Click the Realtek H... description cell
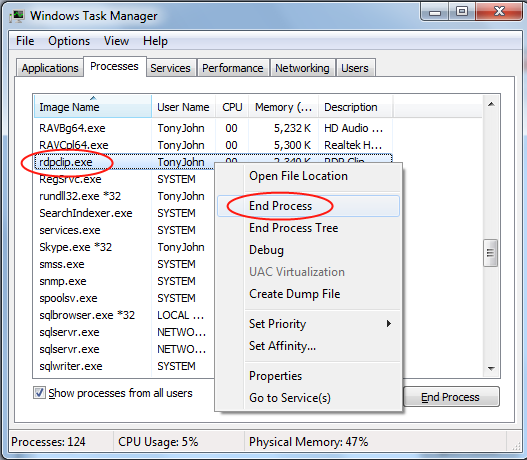This screenshot has height=460, width=527. pos(353,145)
